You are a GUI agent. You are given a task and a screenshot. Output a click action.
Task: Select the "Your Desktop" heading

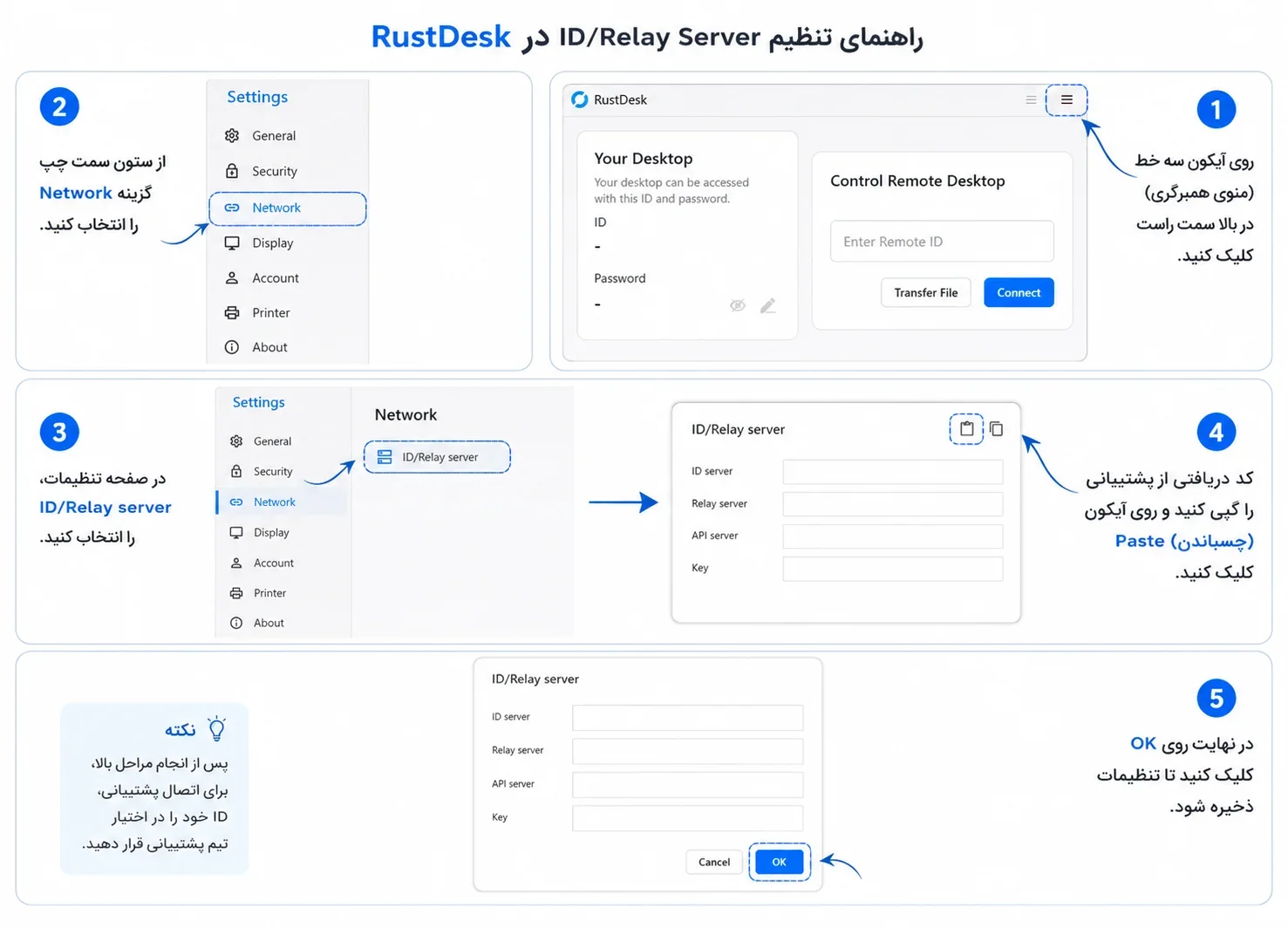(x=644, y=159)
